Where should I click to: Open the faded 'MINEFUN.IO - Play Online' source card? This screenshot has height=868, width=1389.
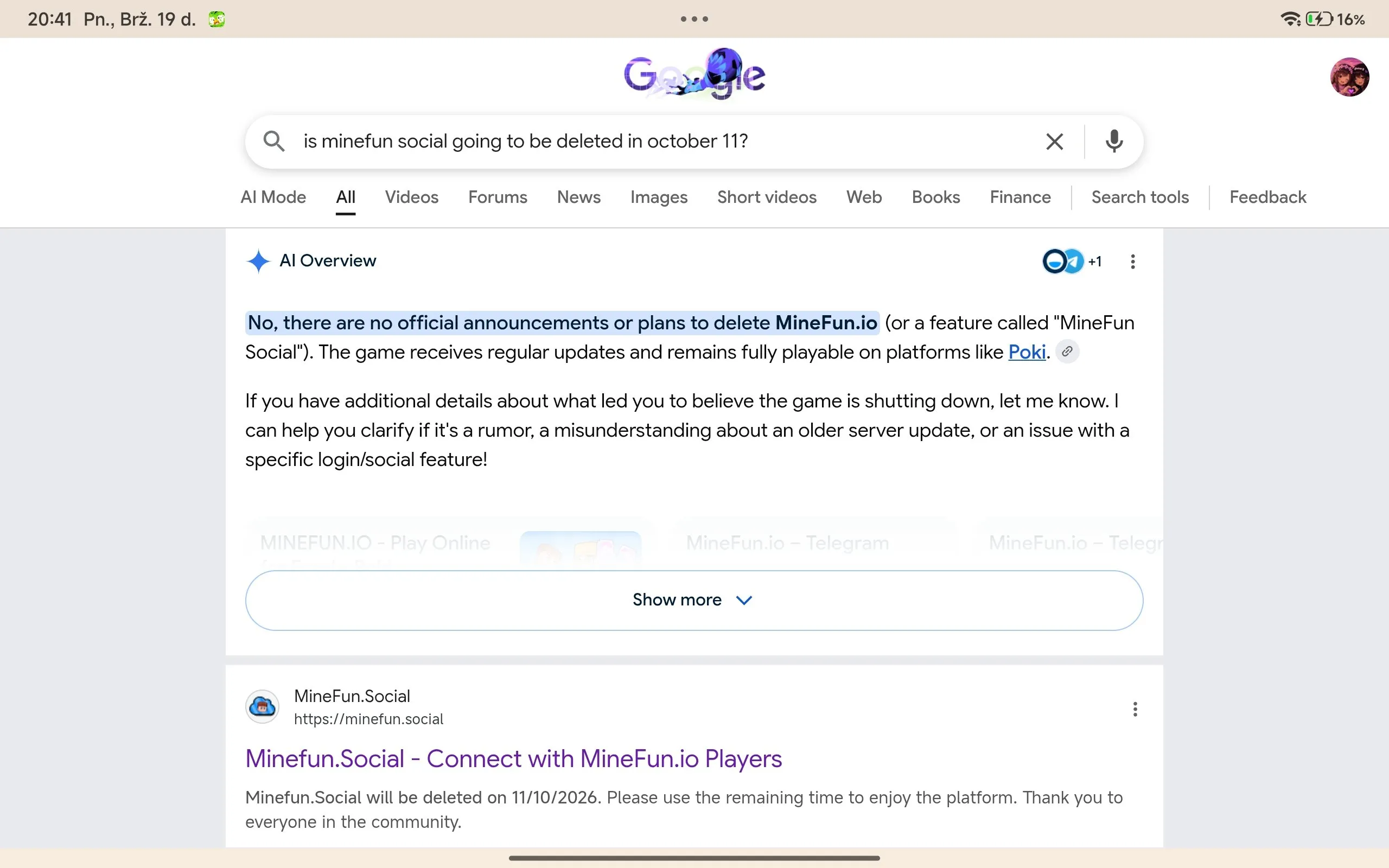tap(450, 544)
